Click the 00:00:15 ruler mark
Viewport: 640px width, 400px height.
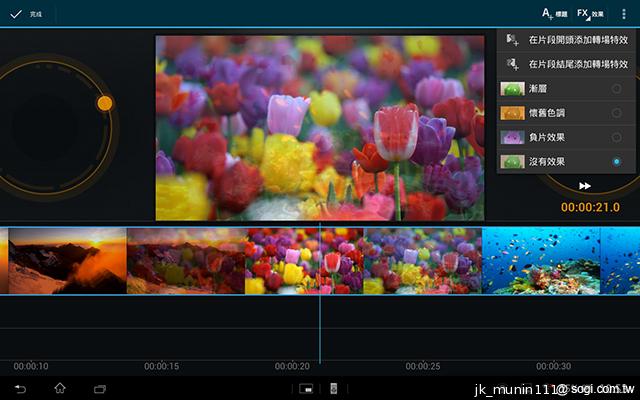[162, 366]
